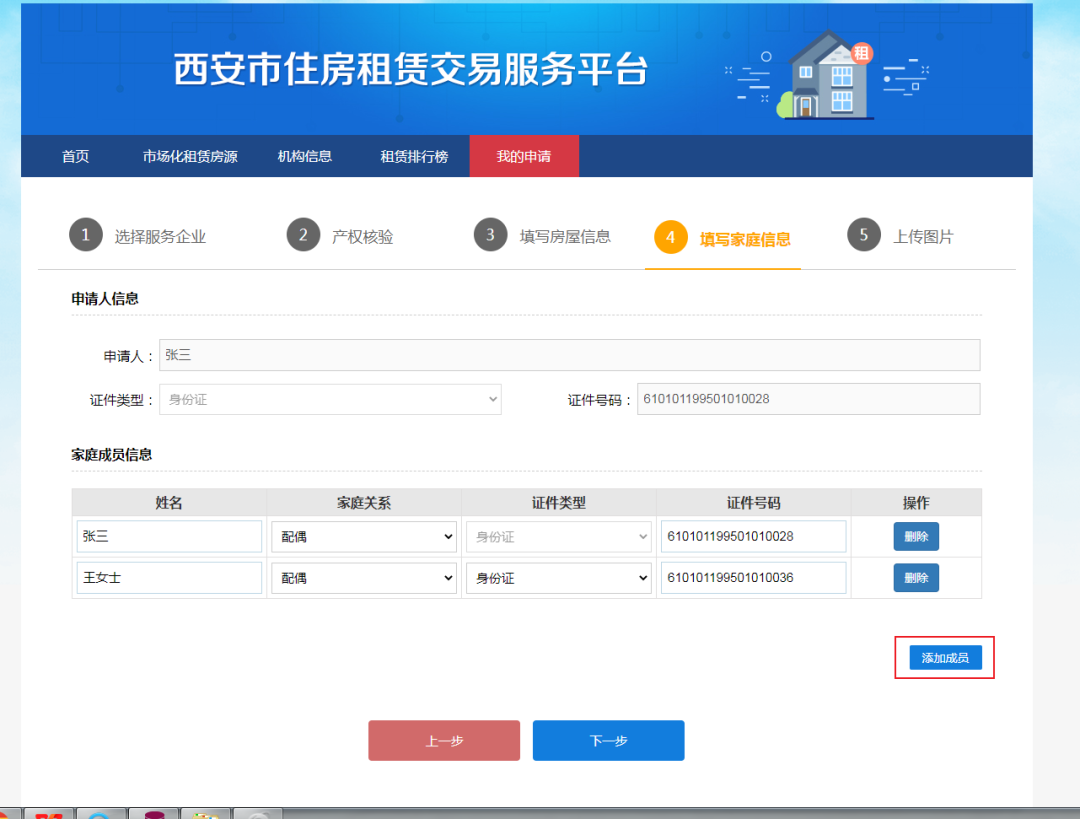Screen dimensions: 1080x819
Task: Open the 家庭关系 dropdown for 王女士
Action: pos(364,578)
